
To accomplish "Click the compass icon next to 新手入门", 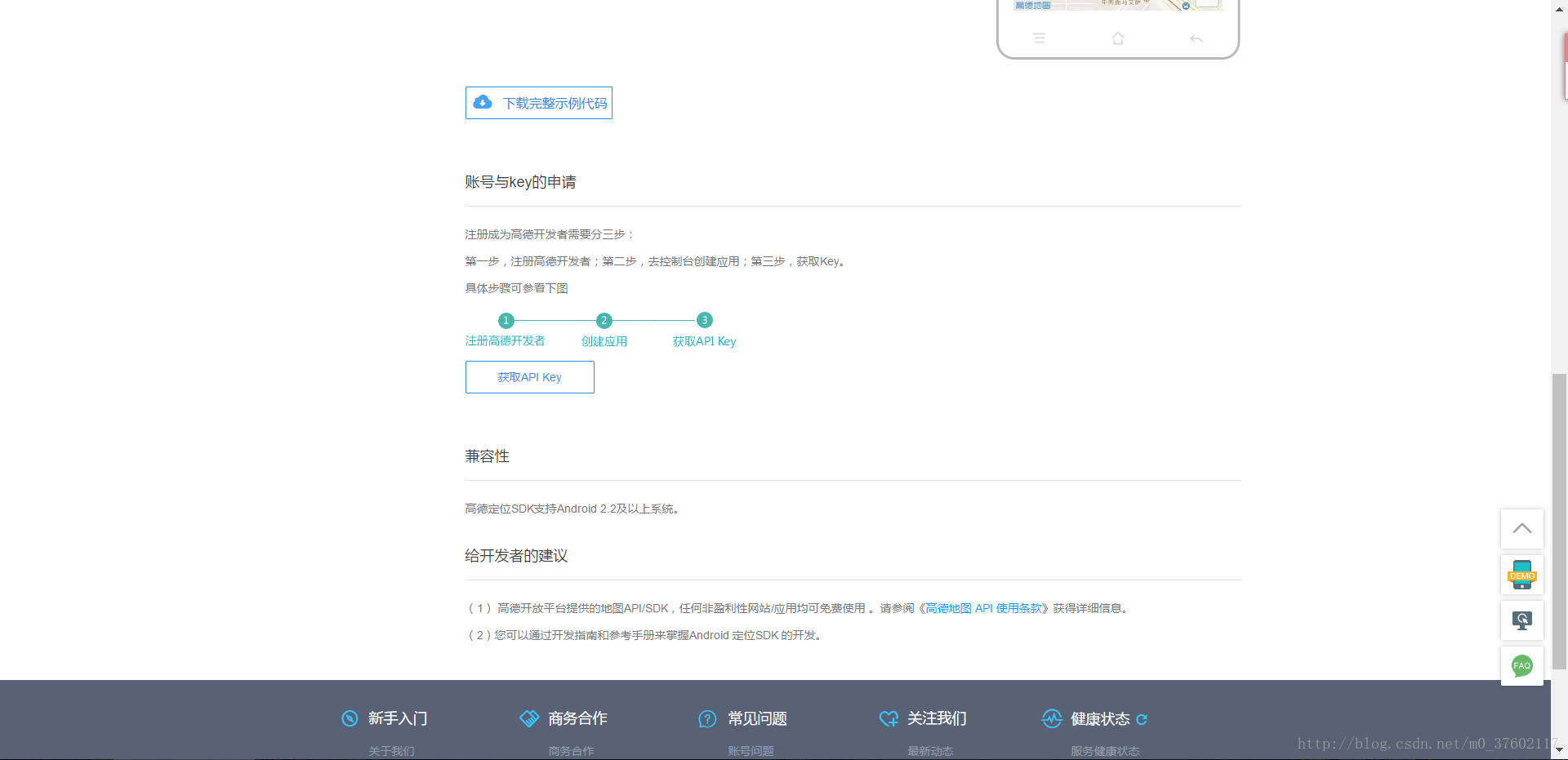I will 350,718.
